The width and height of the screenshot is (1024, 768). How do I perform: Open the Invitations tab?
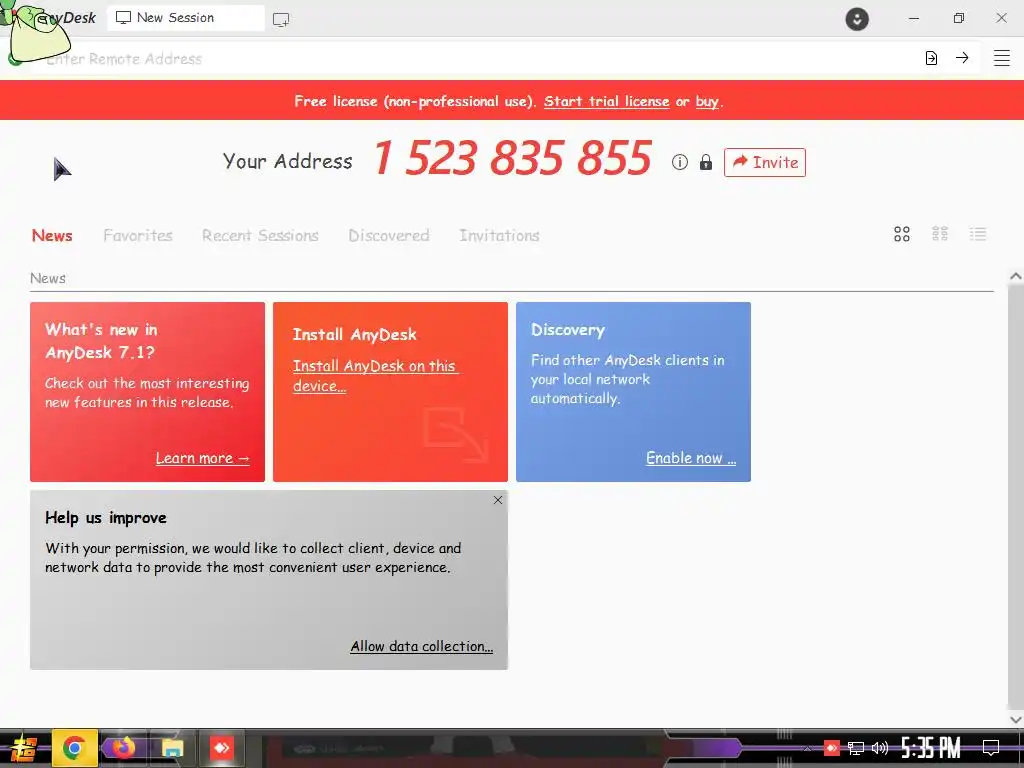tap(499, 236)
